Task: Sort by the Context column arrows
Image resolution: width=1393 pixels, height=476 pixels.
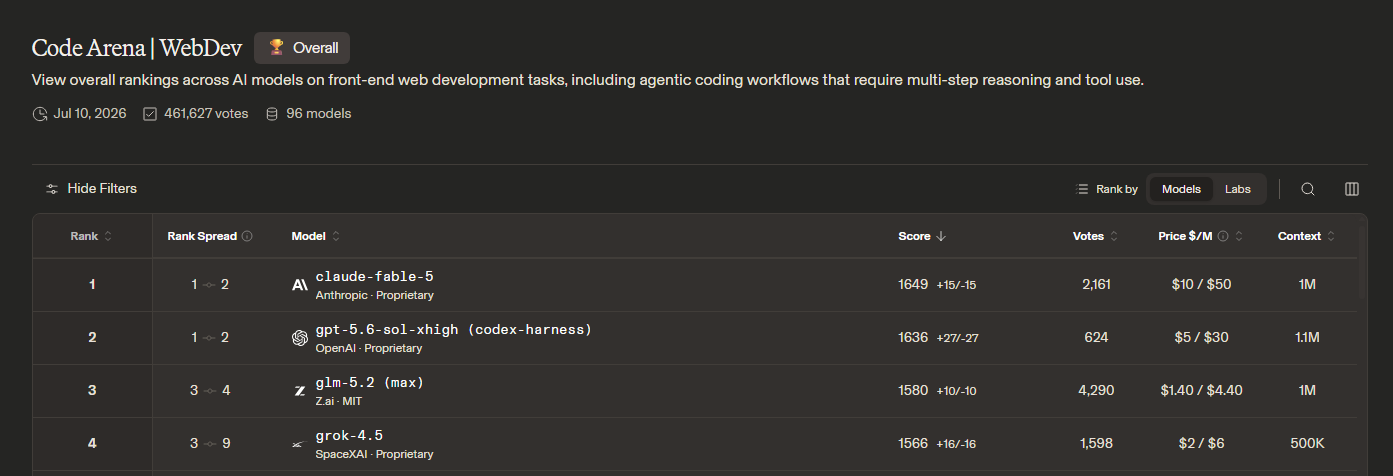Action: click(1331, 237)
